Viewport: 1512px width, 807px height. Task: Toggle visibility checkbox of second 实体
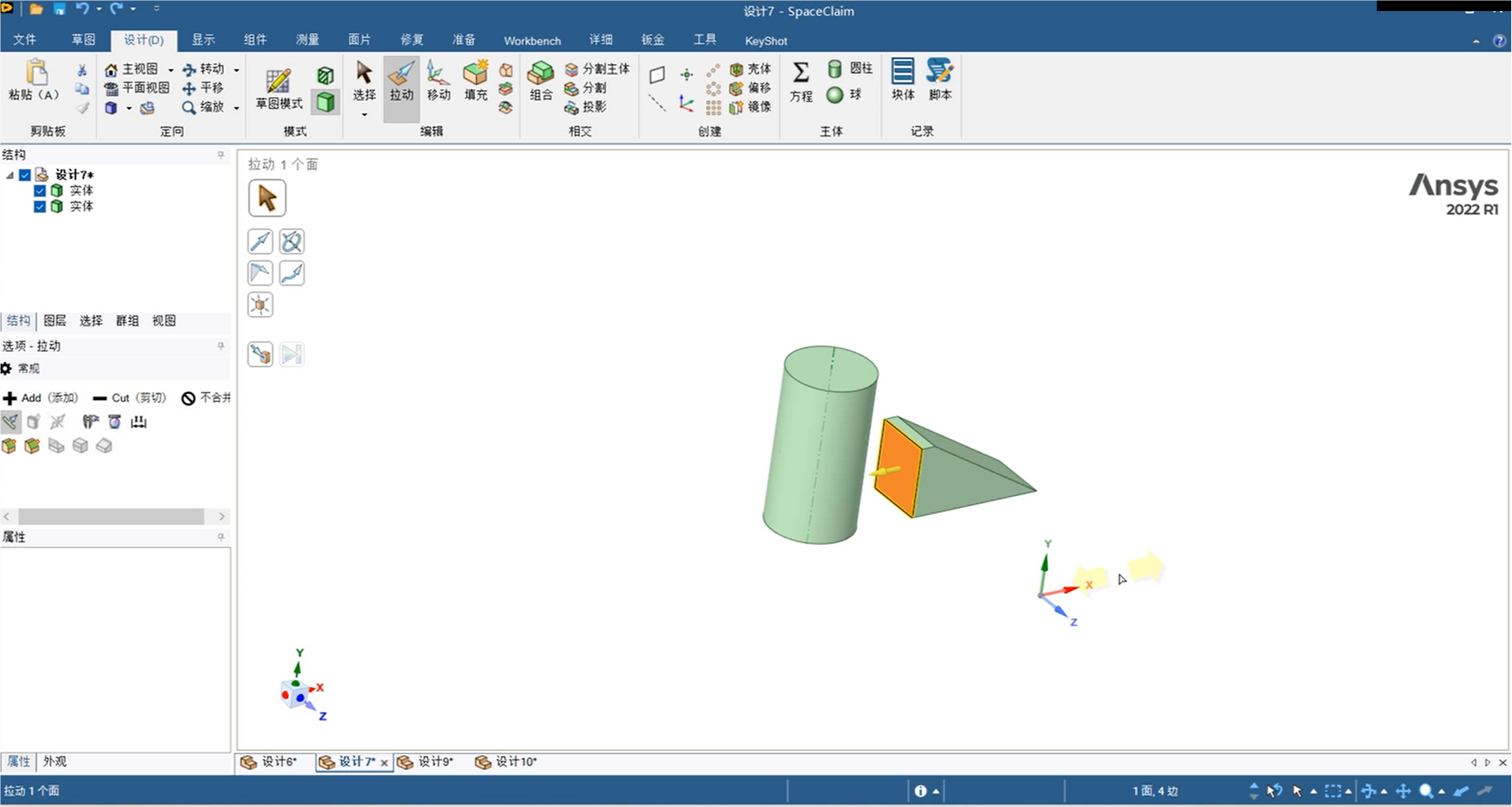click(39, 207)
